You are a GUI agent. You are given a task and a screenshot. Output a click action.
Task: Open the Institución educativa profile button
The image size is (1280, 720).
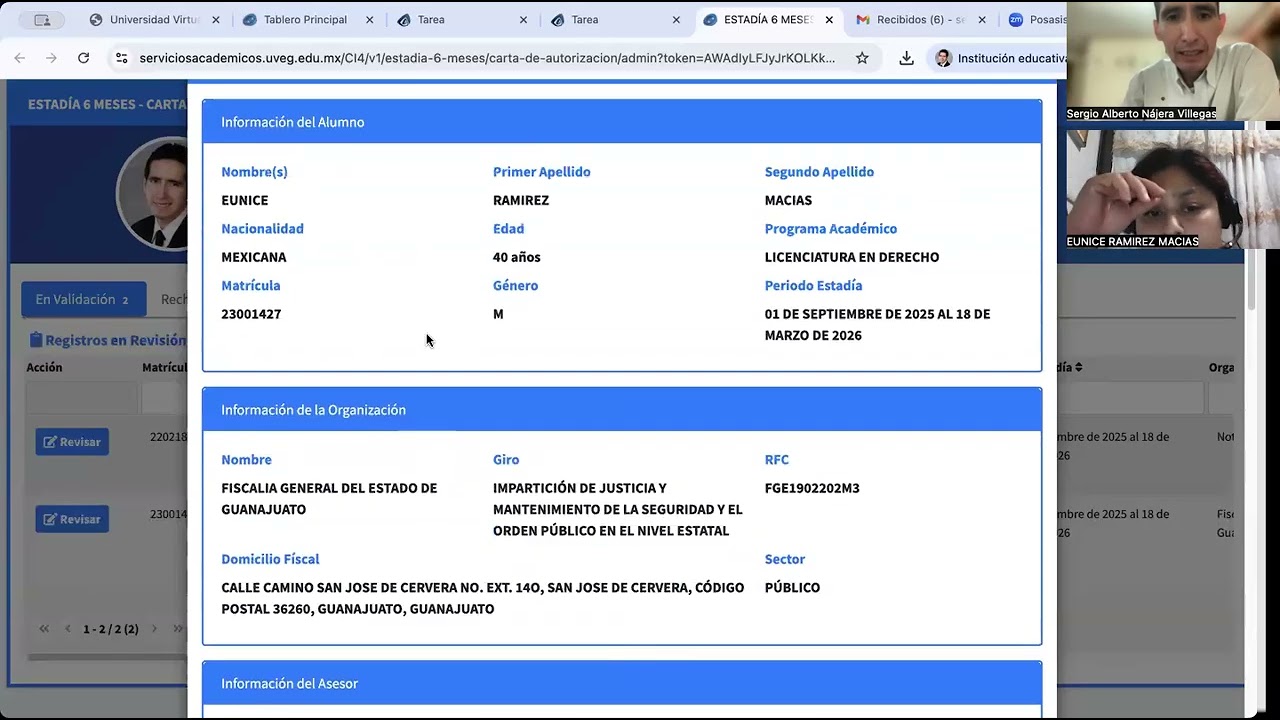(x=1000, y=58)
